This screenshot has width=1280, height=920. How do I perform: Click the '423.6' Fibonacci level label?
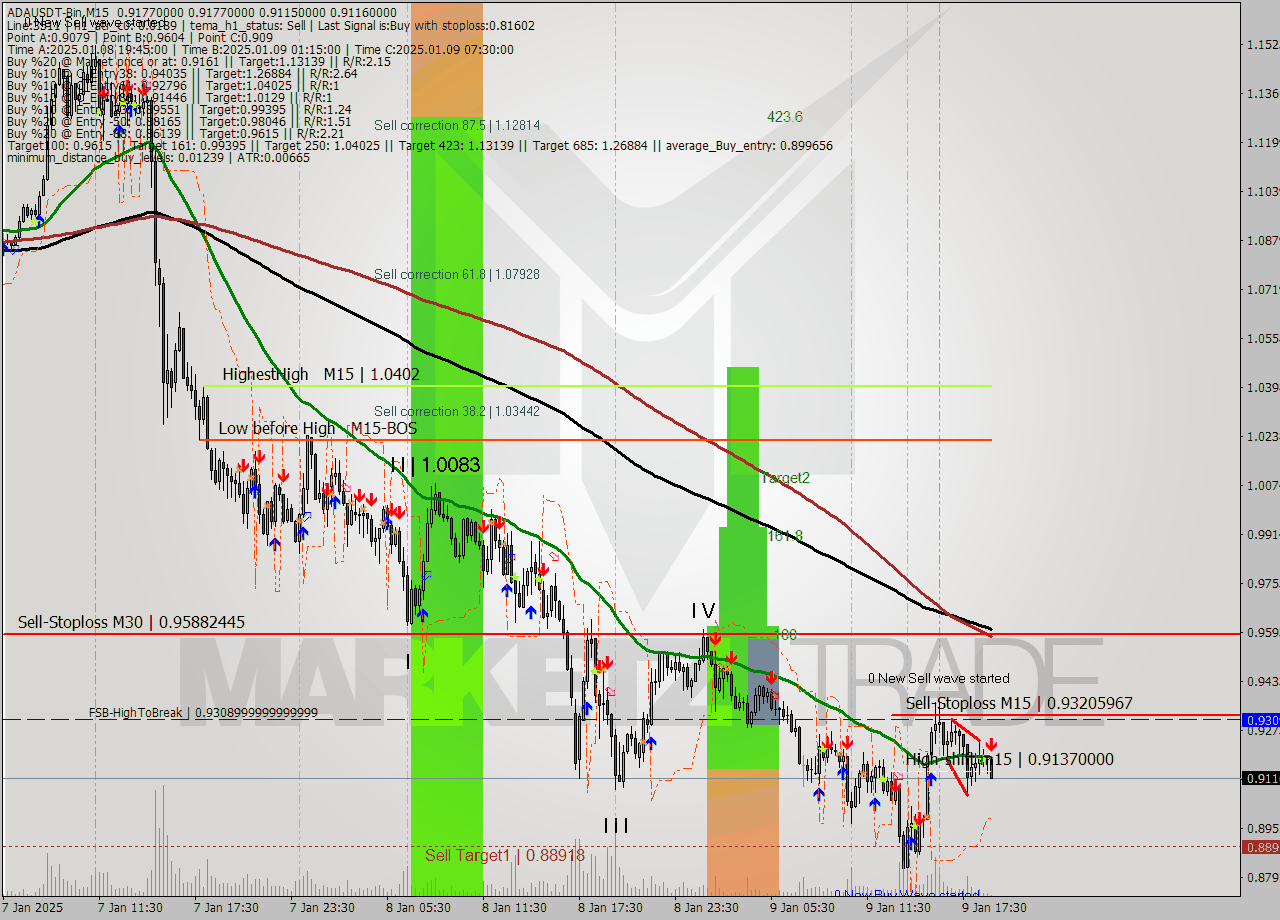tap(785, 117)
